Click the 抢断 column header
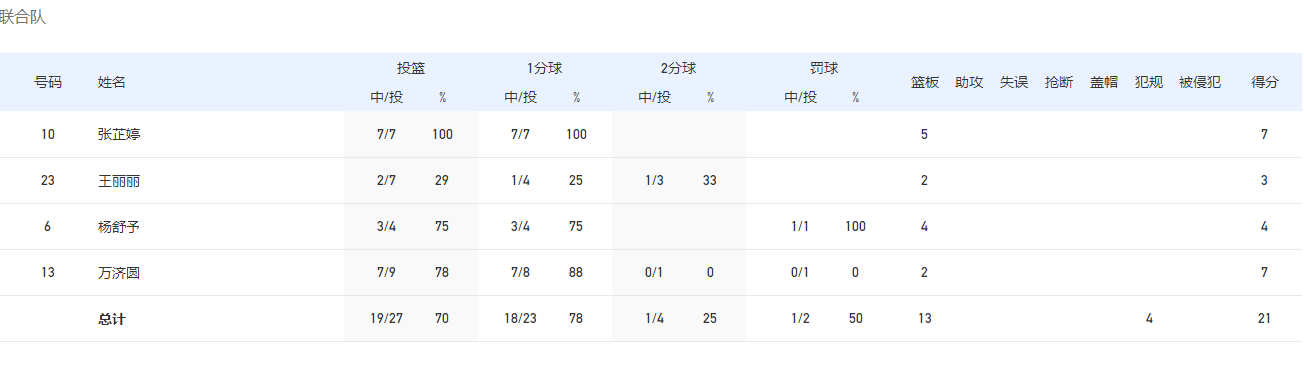Screen dimensions: 1304x367 tap(1059, 82)
